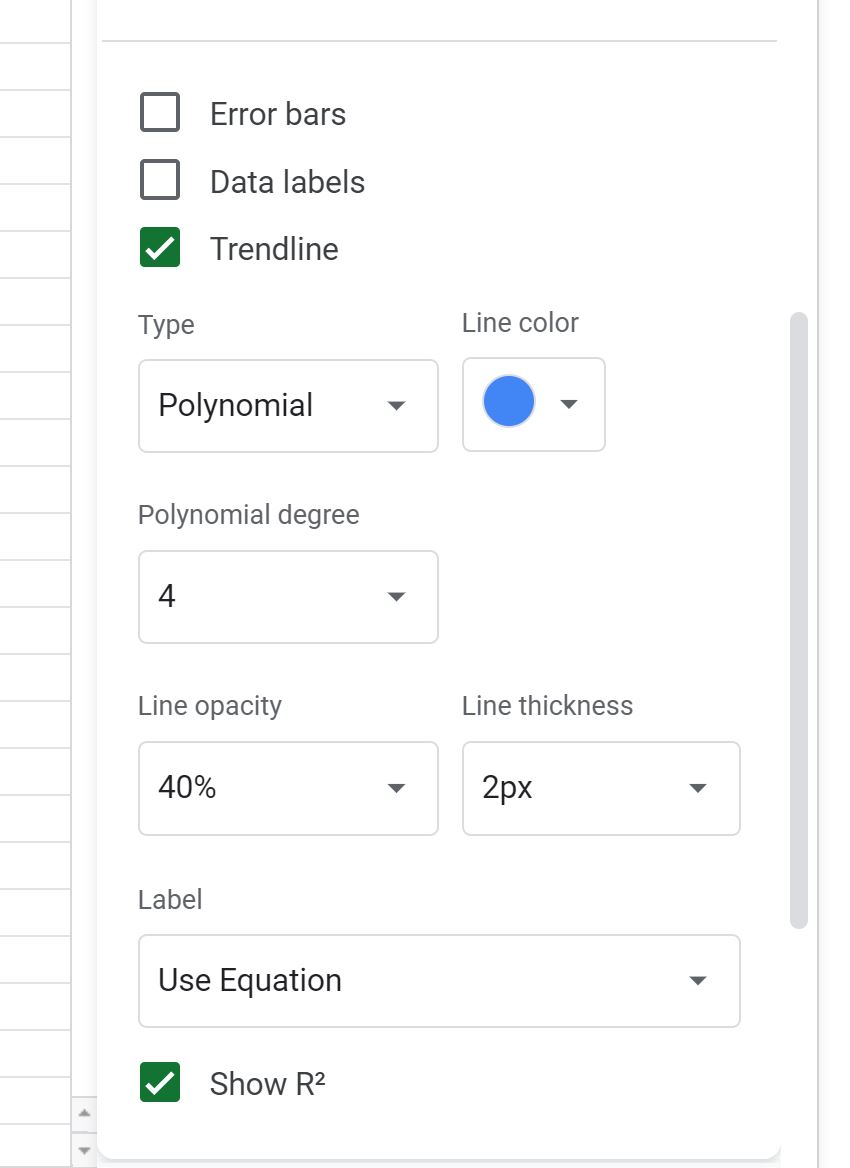Screen dimensions: 850x1168
Task: Click the spreadsheet scroll down arrow
Action: point(84,1150)
